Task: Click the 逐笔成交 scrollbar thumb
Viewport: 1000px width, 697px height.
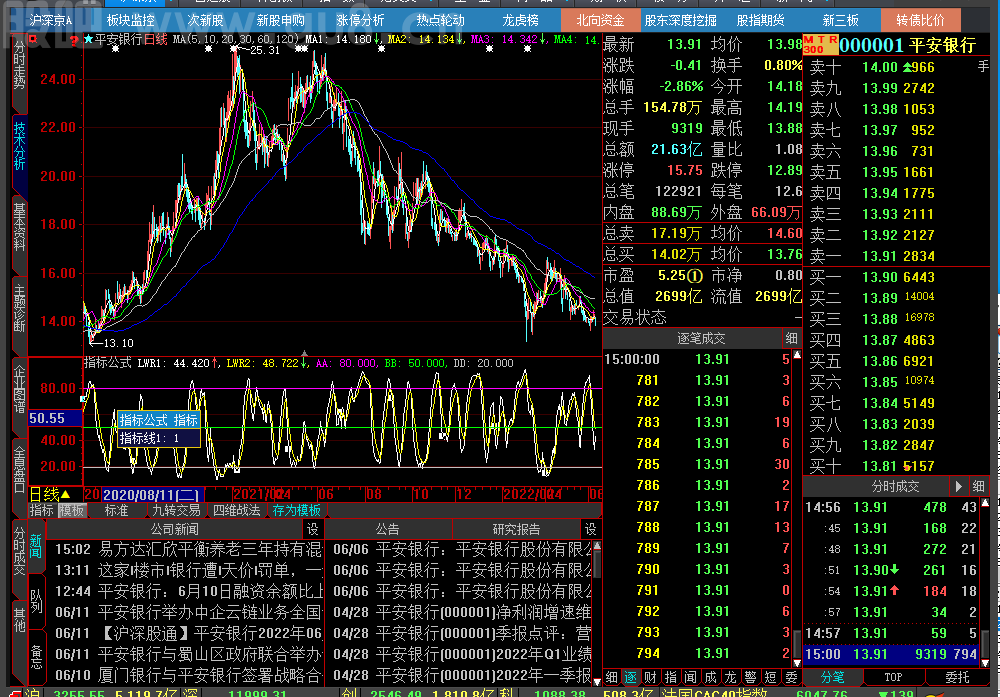Action: pyautogui.click(x=797, y=645)
